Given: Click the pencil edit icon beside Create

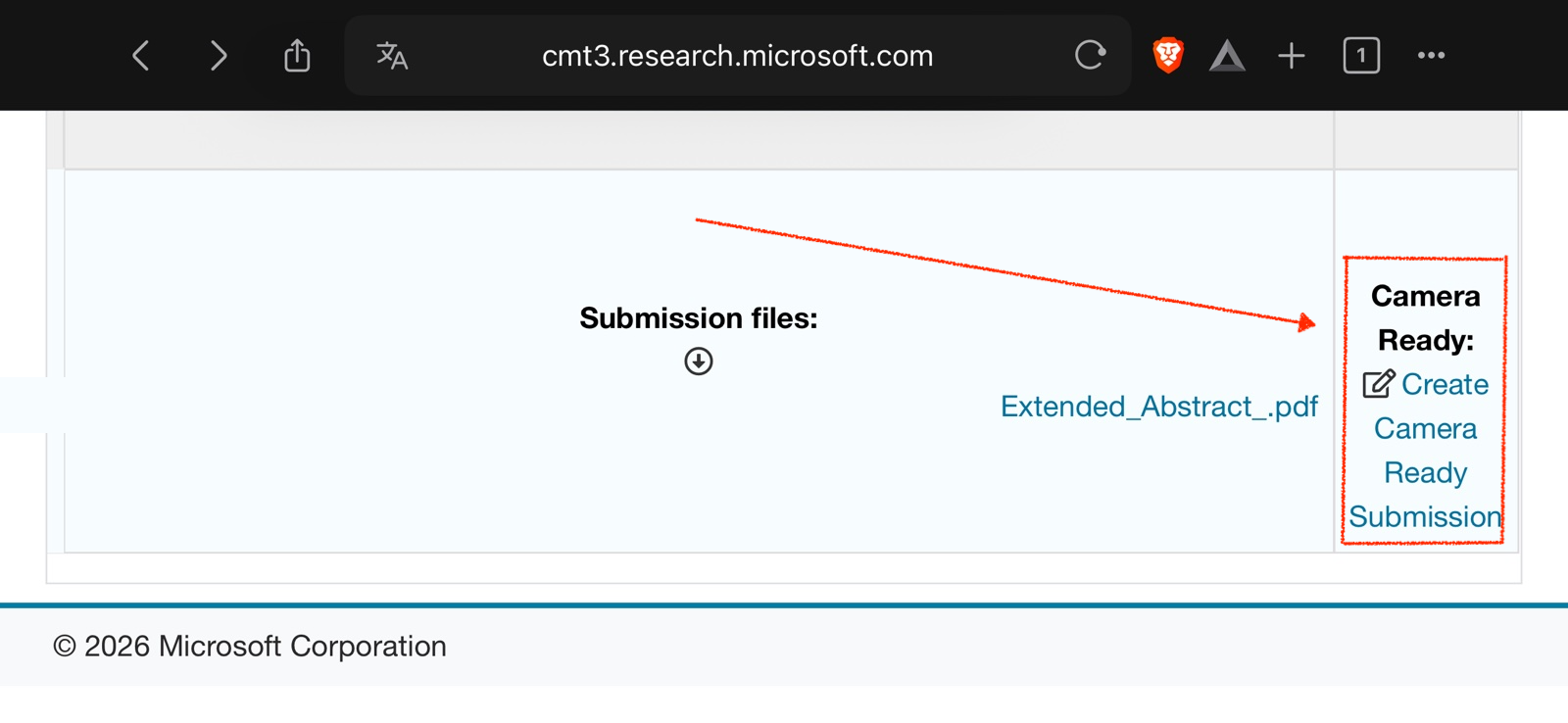Looking at the screenshot, I should point(1378,384).
